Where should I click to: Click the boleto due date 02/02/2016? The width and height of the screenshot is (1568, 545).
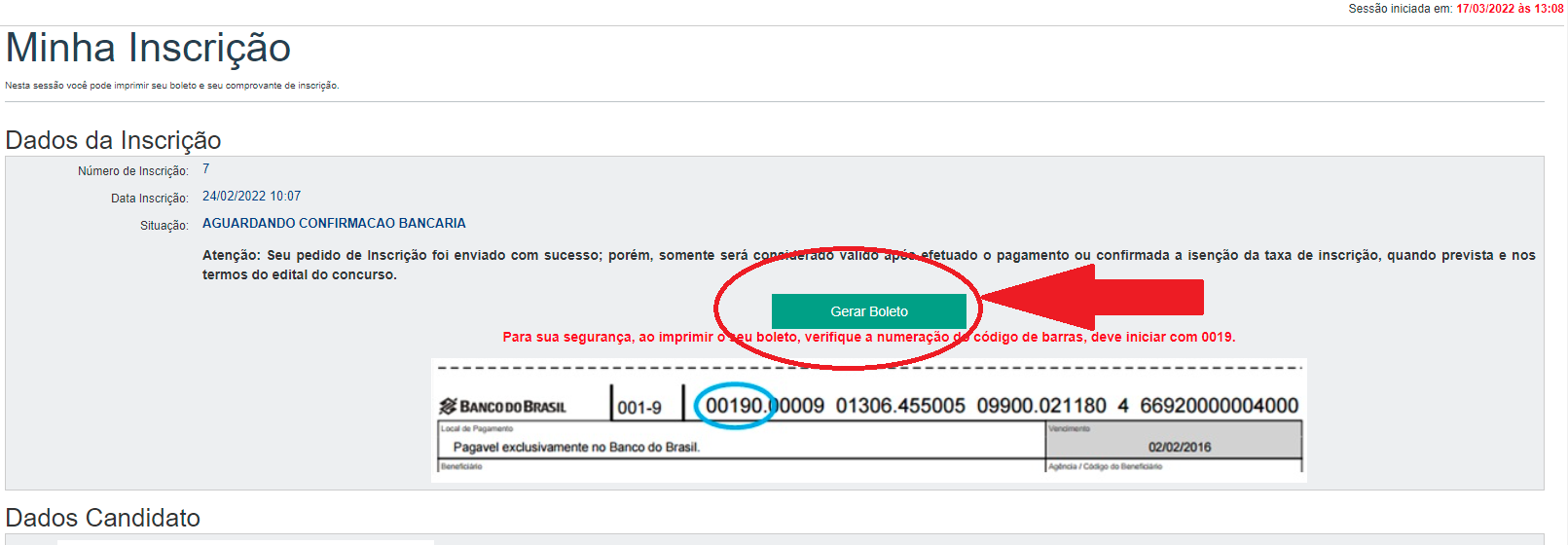pyautogui.click(x=1179, y=448)
